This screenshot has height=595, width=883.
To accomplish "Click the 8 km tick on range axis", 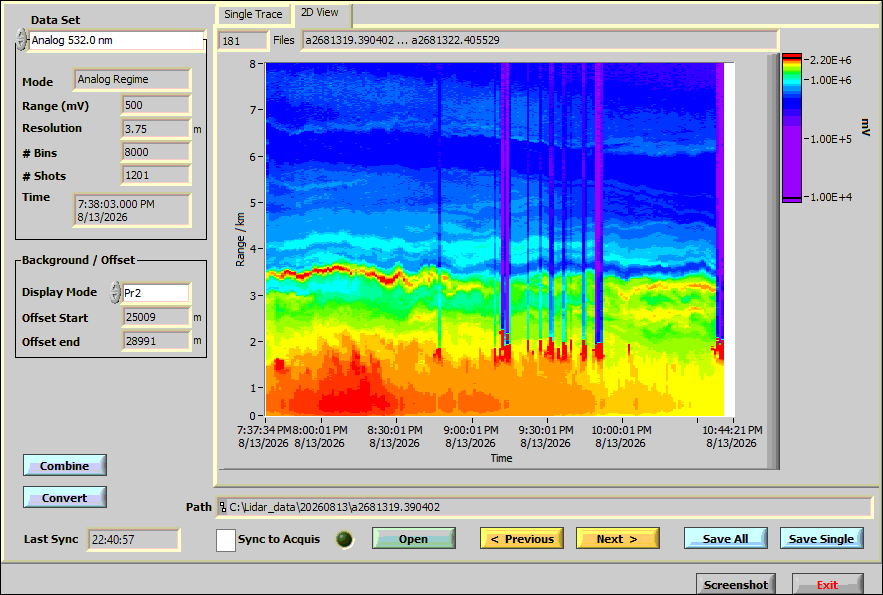I will (253, 64).
